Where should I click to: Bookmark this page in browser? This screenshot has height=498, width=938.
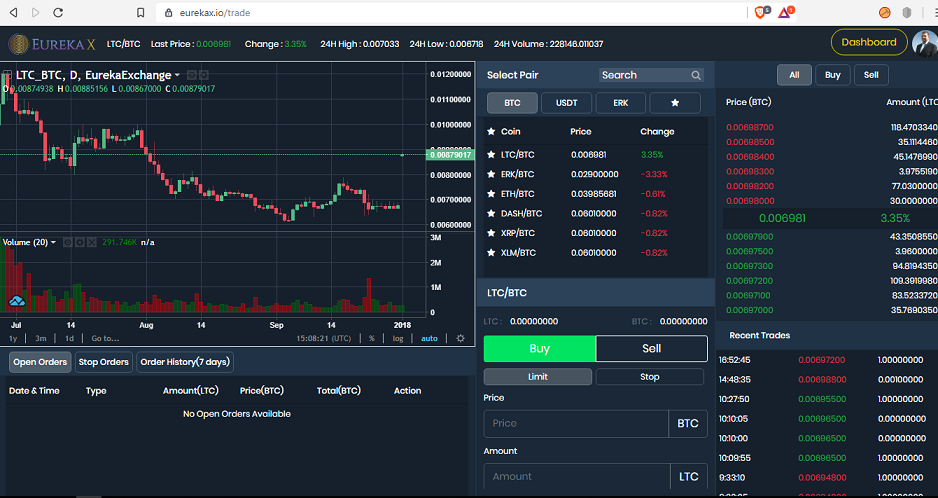tap(141, 13)
